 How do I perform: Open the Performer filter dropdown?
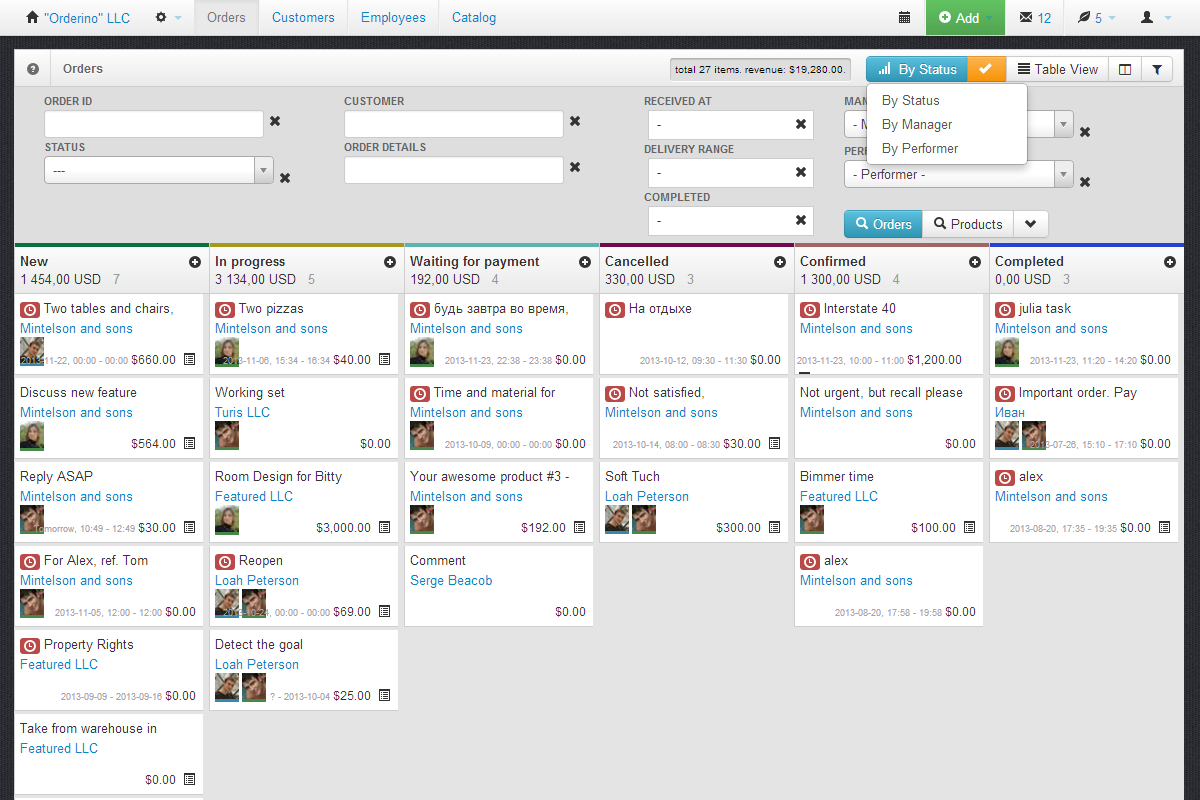tap(959, 174)
